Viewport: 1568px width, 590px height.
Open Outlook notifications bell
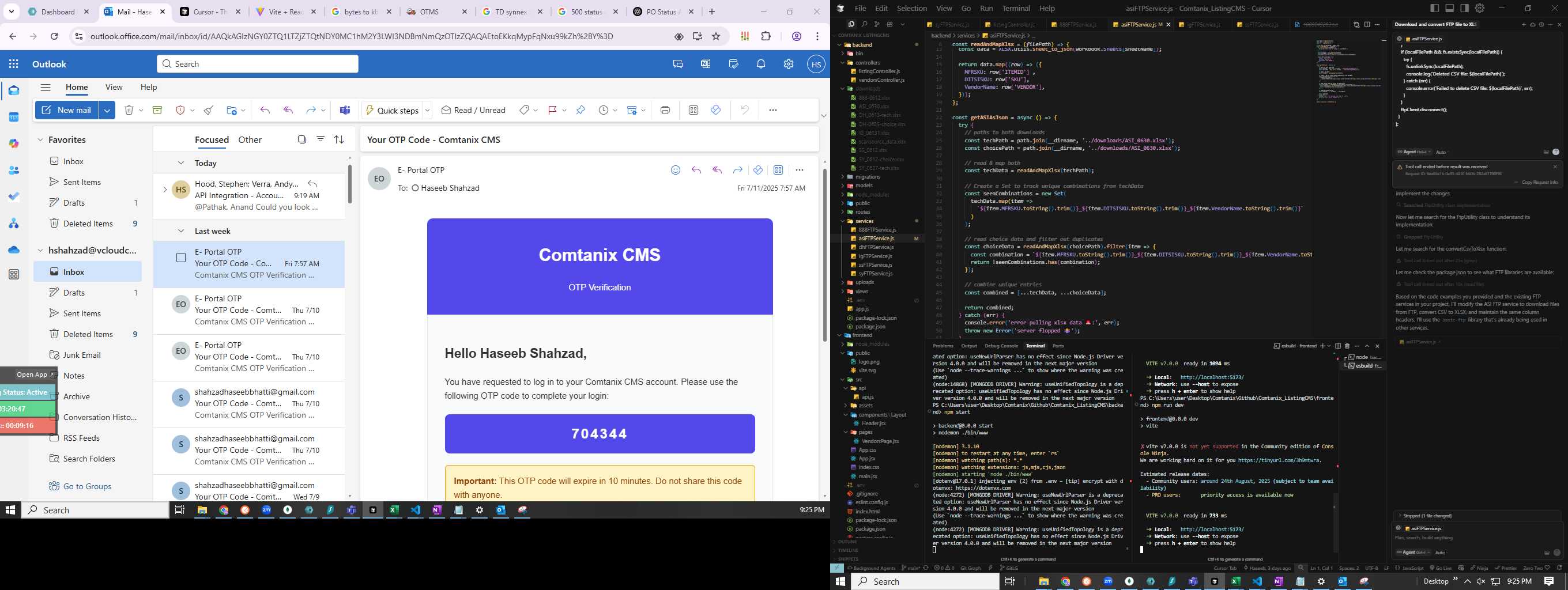[x=761, y=64]
